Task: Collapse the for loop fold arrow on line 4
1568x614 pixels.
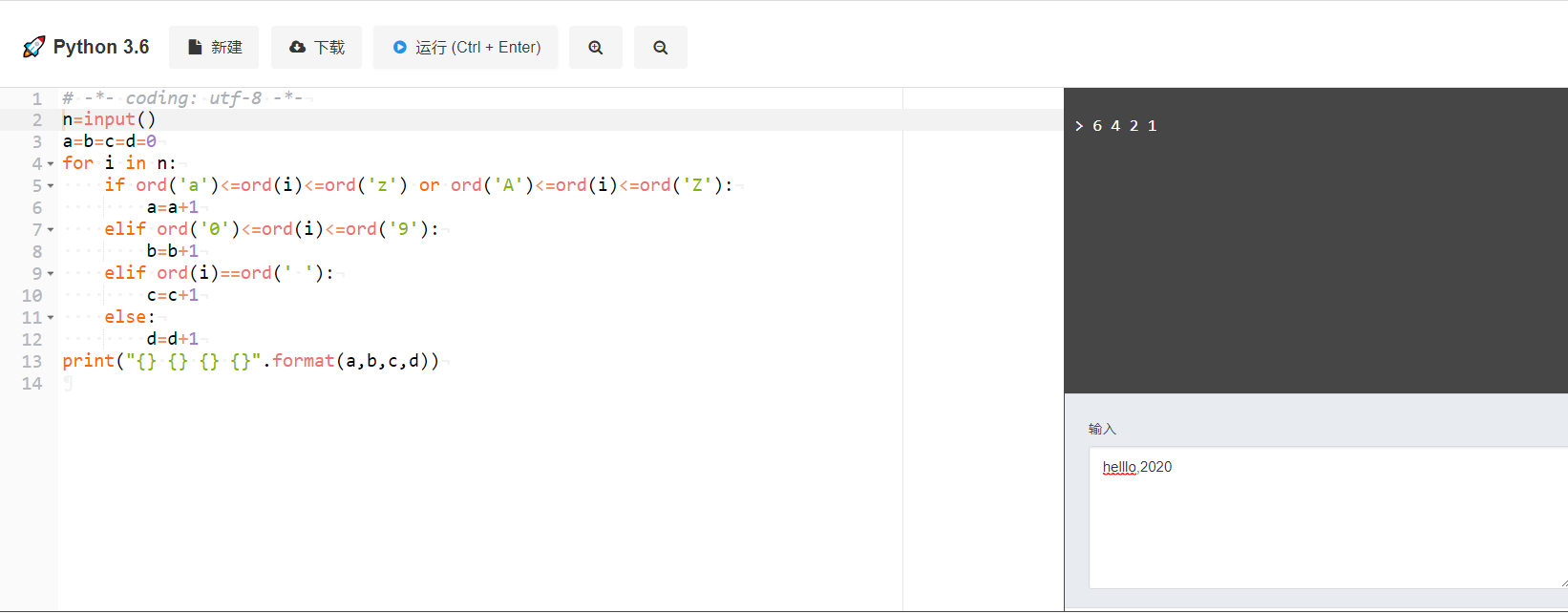Action: [x=51, y=164]
